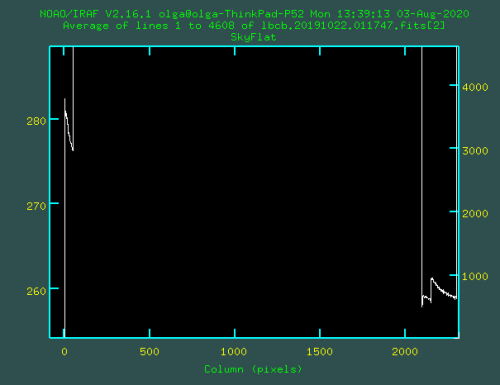Click the descending white curve near column 0

69,130
